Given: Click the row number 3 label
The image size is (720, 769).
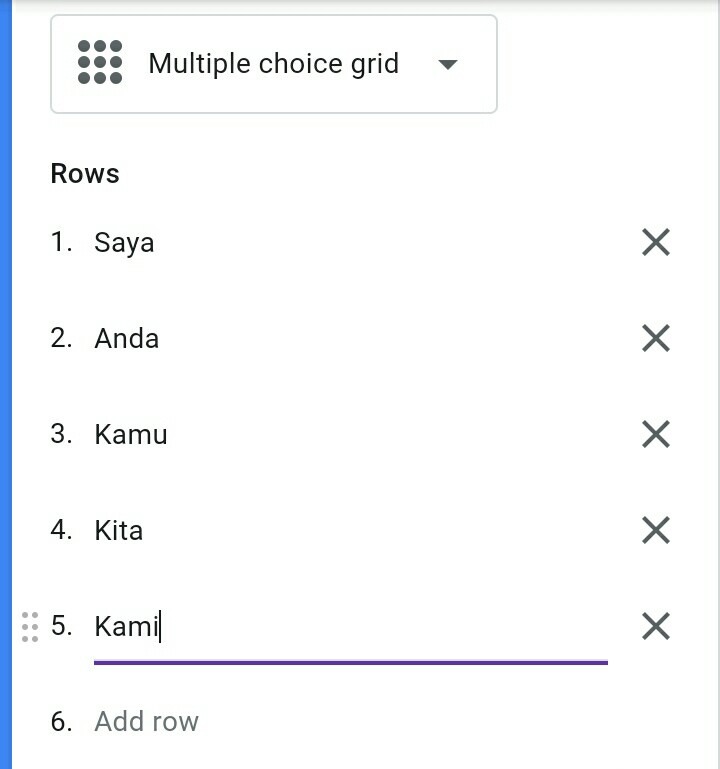Looking at the screenshot, I should [61, 435].
